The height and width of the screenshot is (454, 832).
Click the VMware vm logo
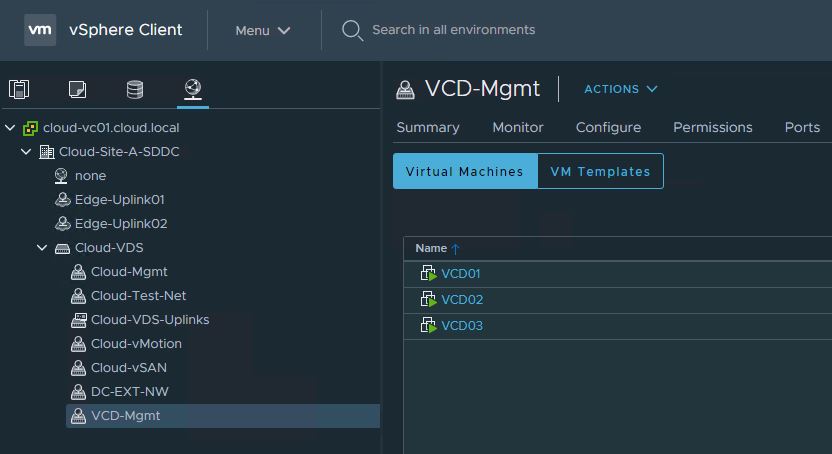[x=40, y=30]
